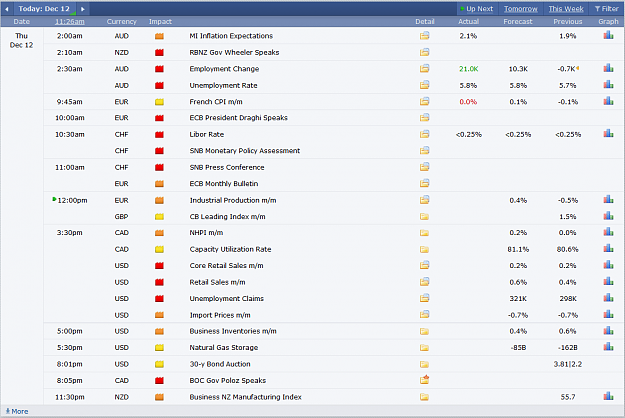The image size is (625, 418).
Task: Show graph for Import Prices m/m
Action: (x=608, y=314)
